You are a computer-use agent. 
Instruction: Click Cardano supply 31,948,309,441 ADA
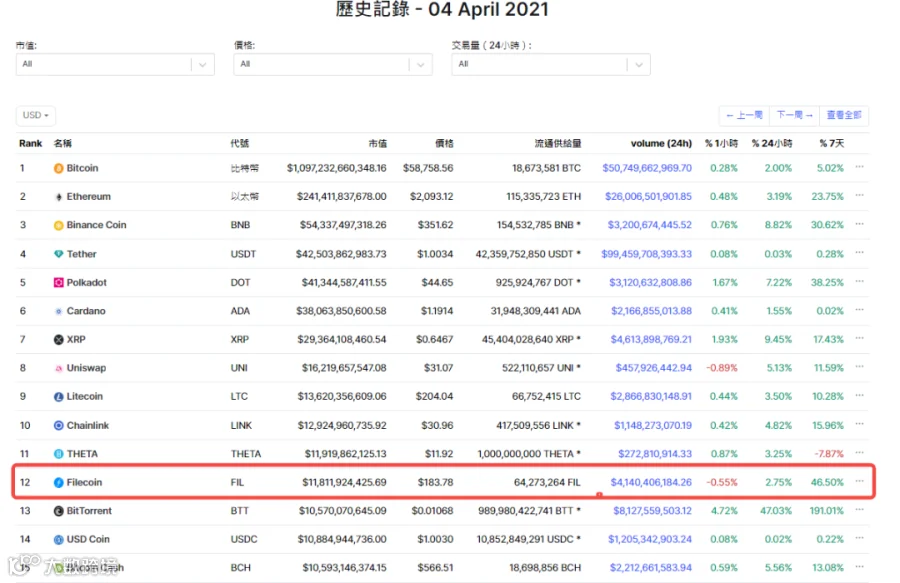click(x=536, y=311)
